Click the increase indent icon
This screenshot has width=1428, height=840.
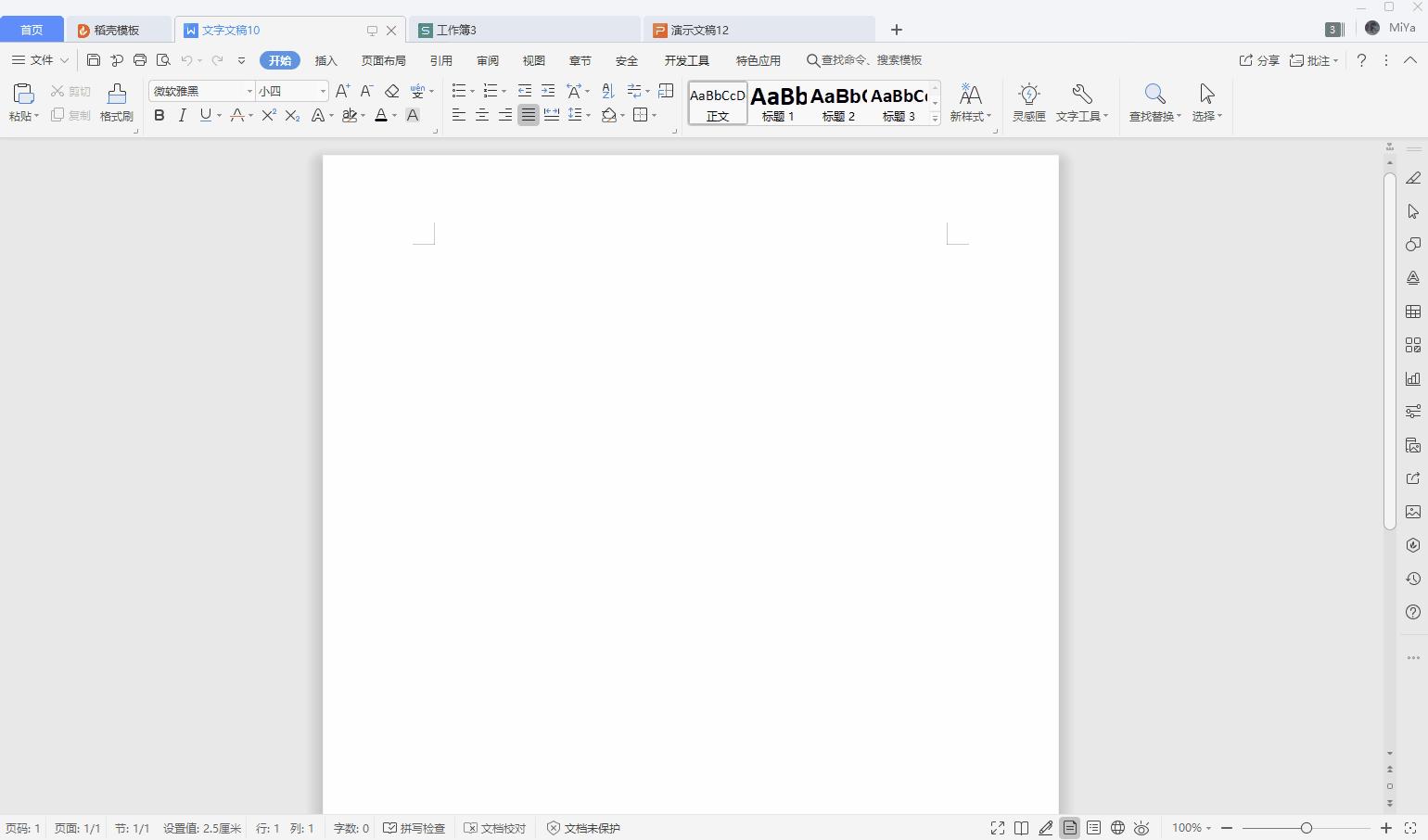click(548, 91)
